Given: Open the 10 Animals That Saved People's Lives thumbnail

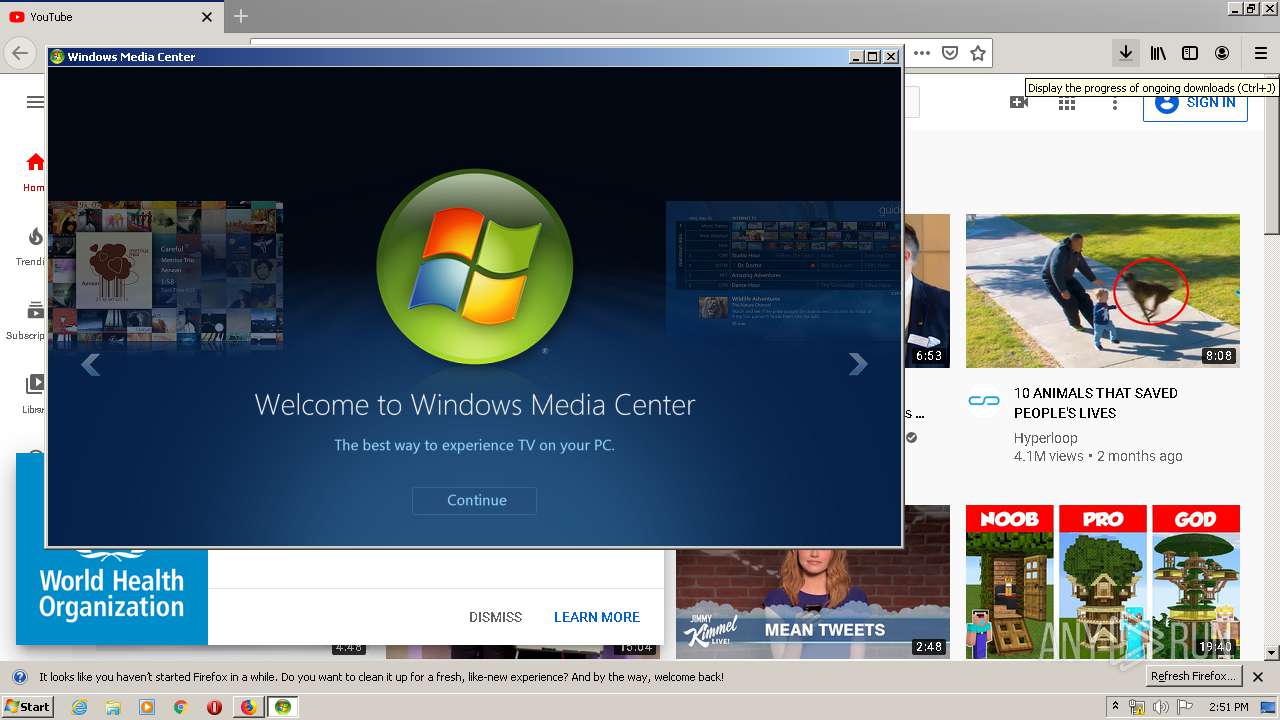Looking at the screenshot, I should [x=1102, y=291].
